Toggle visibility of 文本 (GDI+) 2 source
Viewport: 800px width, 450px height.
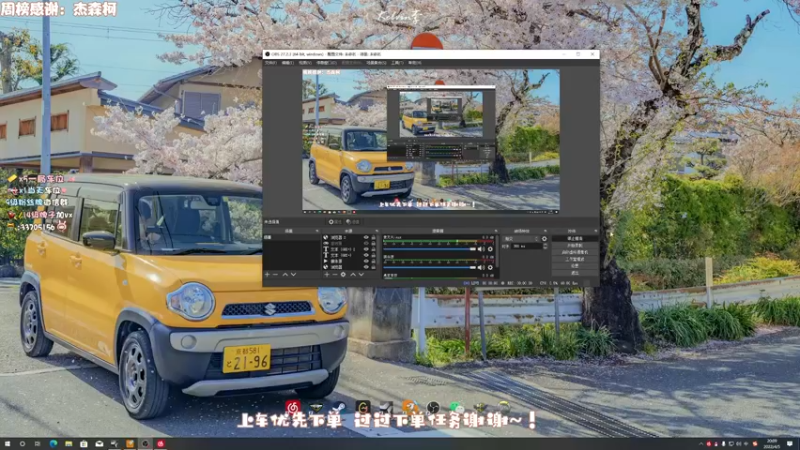click(366, 249)
